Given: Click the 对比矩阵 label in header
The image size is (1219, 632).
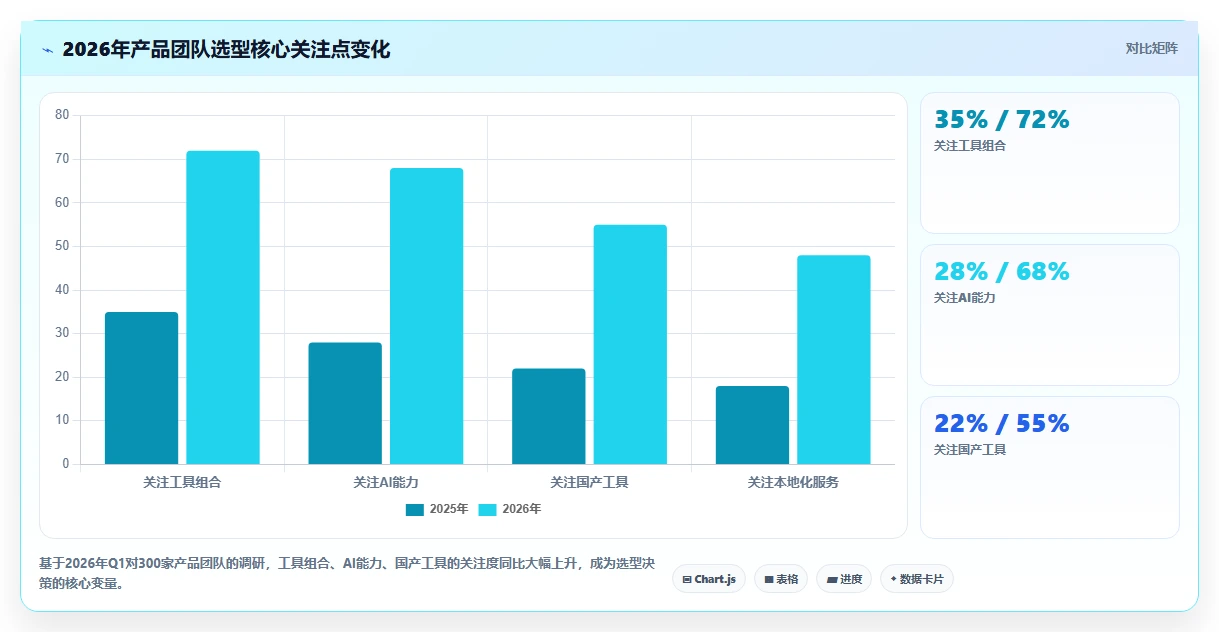Looking at the screenshot, I should tap(1152, 48).
